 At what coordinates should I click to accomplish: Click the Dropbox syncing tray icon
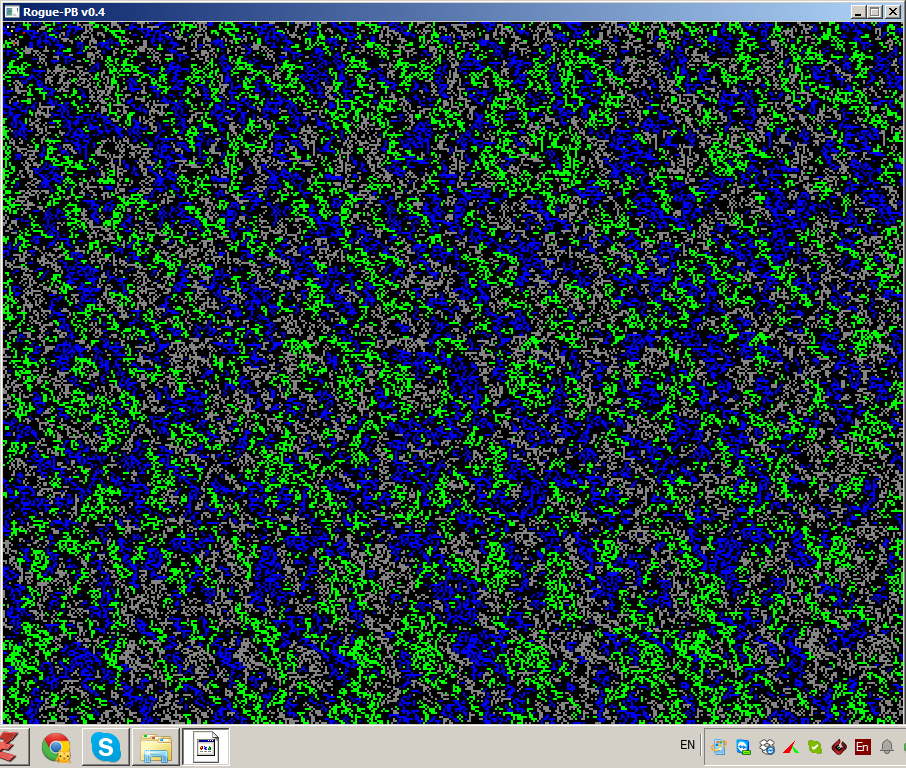coord(767,746)
